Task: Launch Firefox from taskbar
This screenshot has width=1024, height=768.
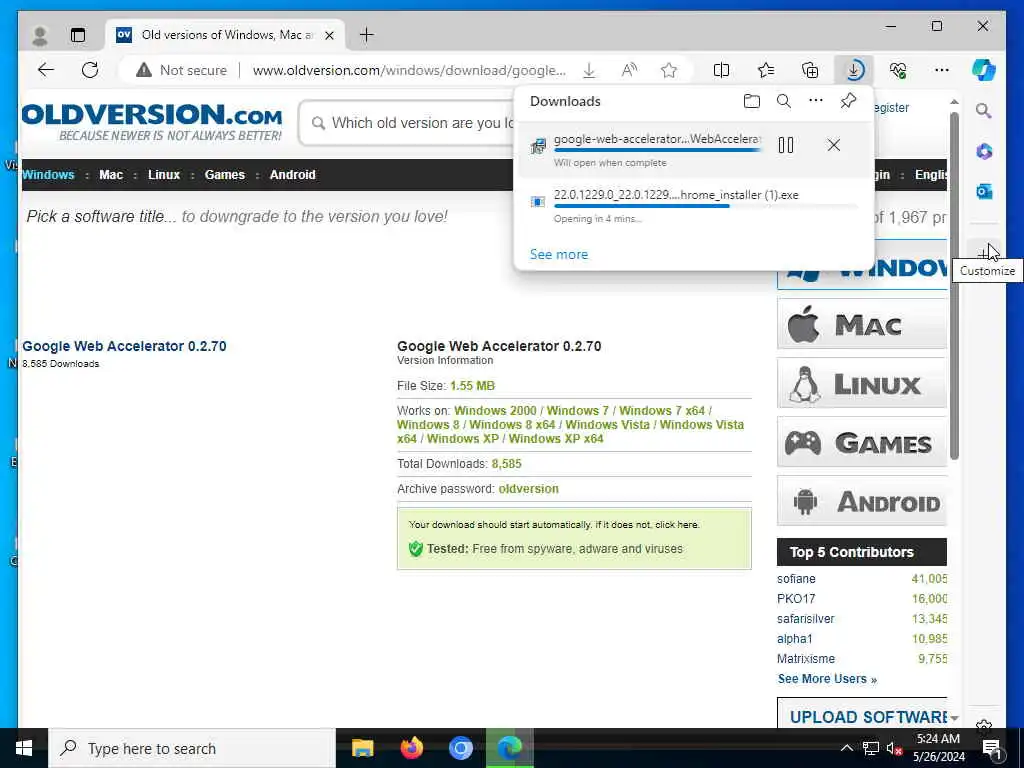Action: pyautogui.click(x=411, y=748)
